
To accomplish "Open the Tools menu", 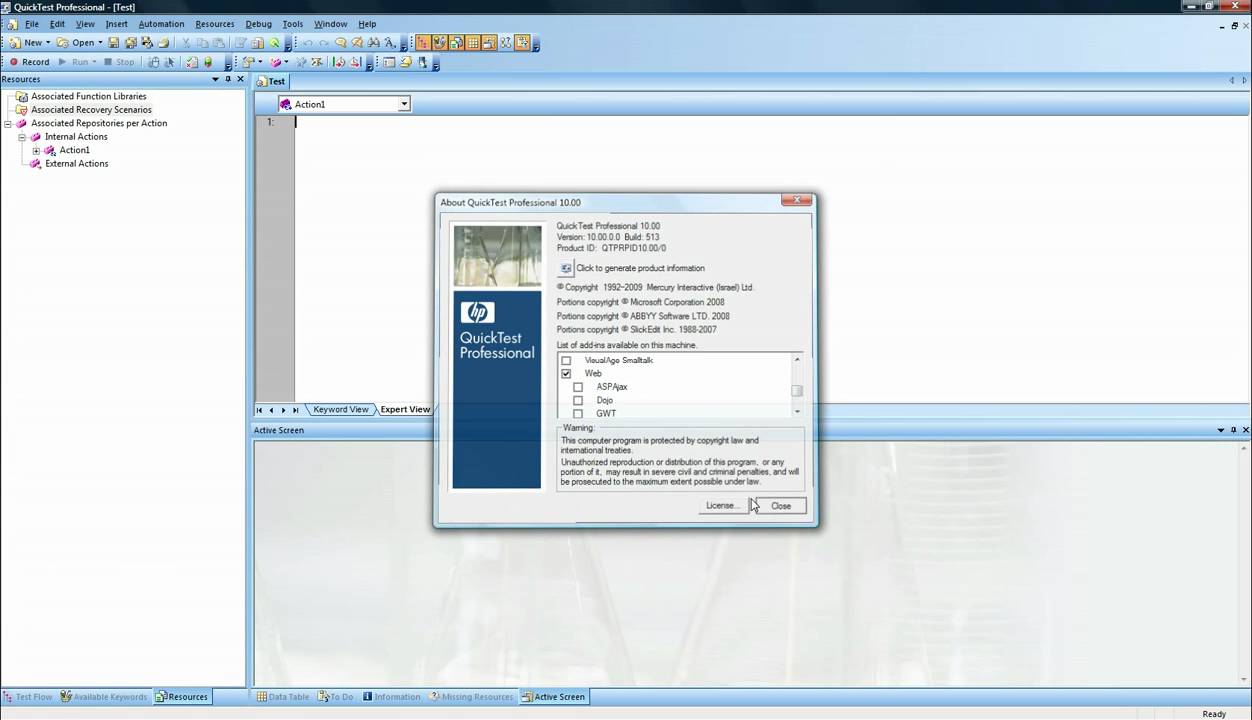I will (292, 24).
